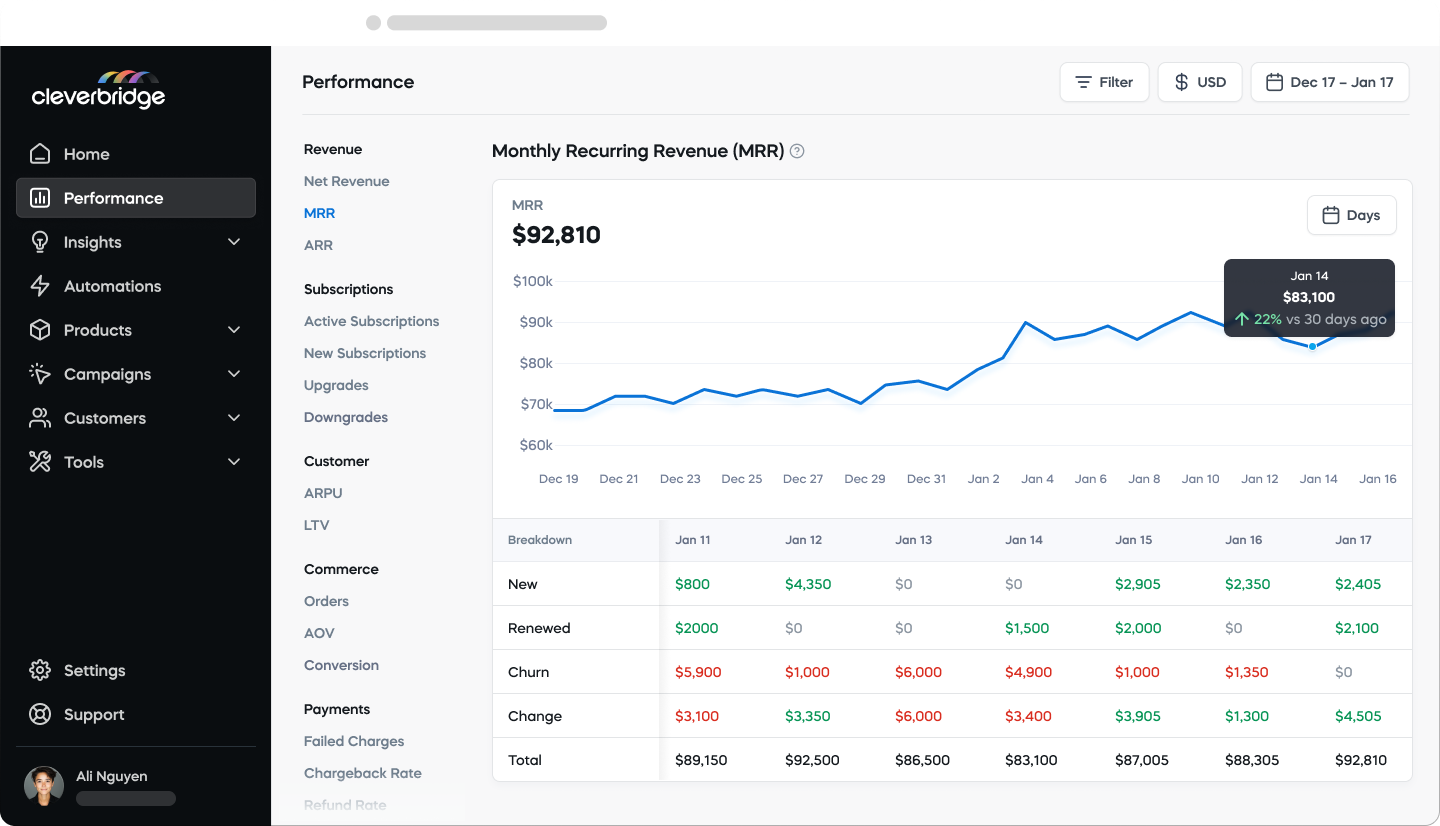Toggle the Days view on the chart

pos(1351,215)
